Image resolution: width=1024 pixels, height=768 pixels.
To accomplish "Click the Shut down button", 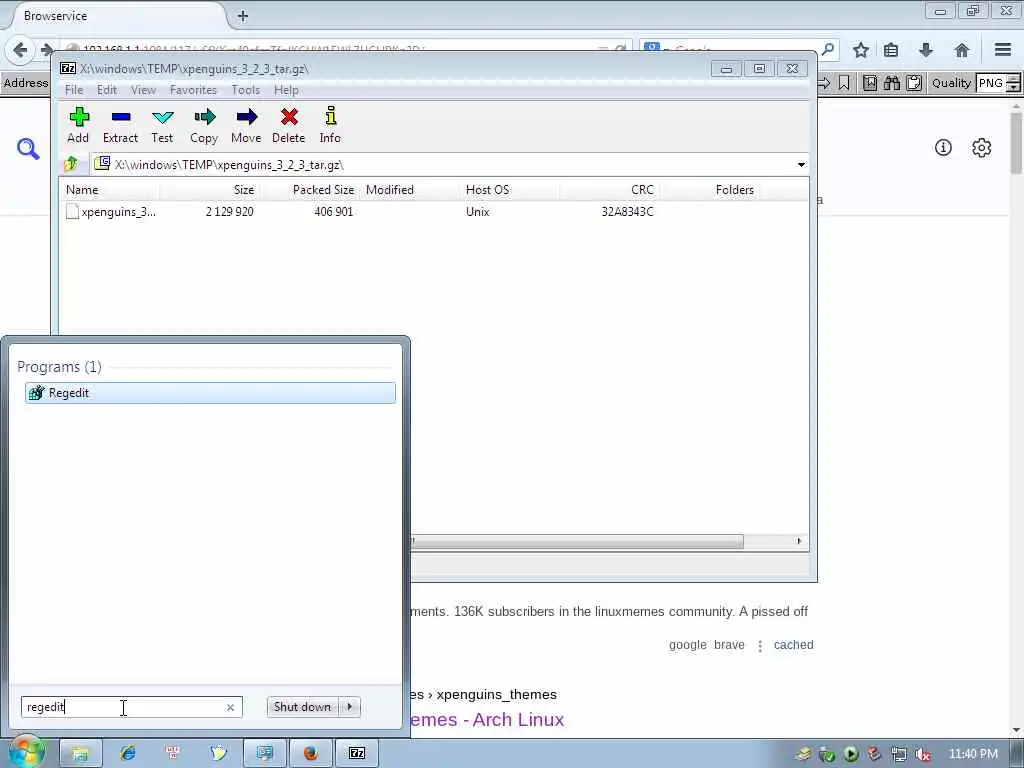I will 303,707.
